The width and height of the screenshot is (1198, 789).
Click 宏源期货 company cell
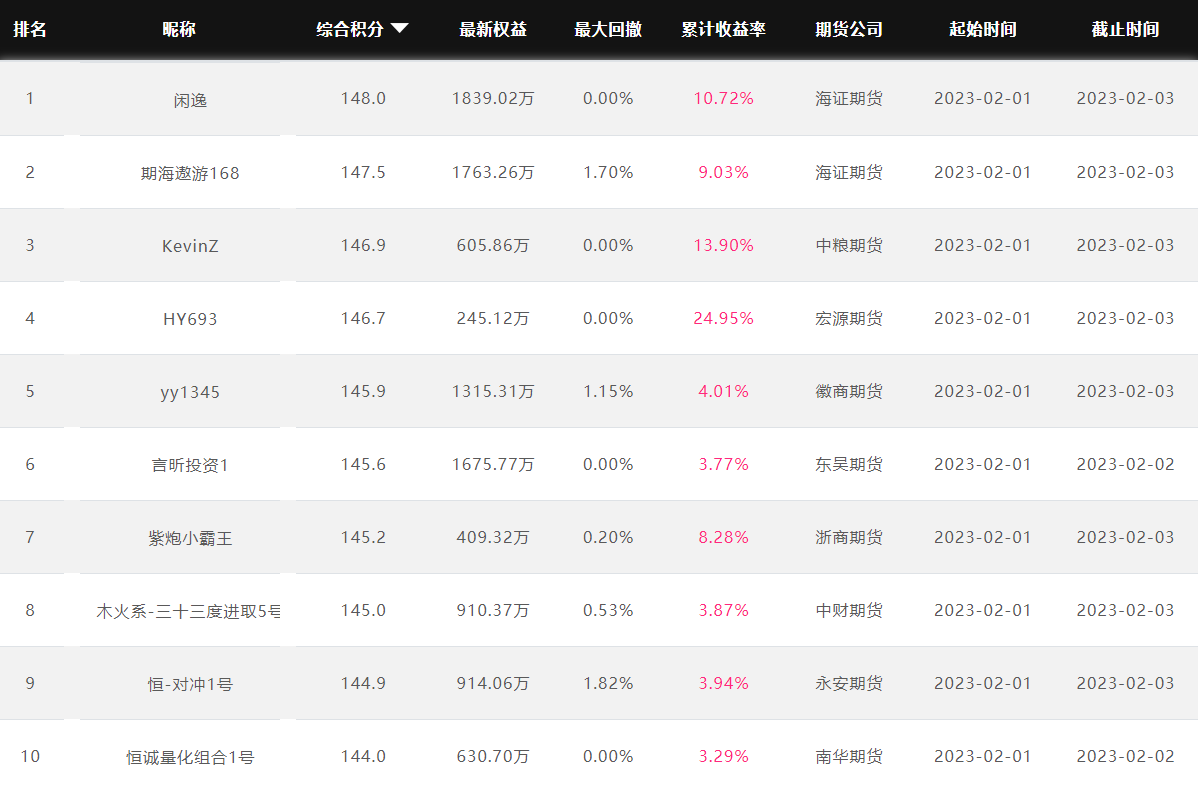click(849, 319)
